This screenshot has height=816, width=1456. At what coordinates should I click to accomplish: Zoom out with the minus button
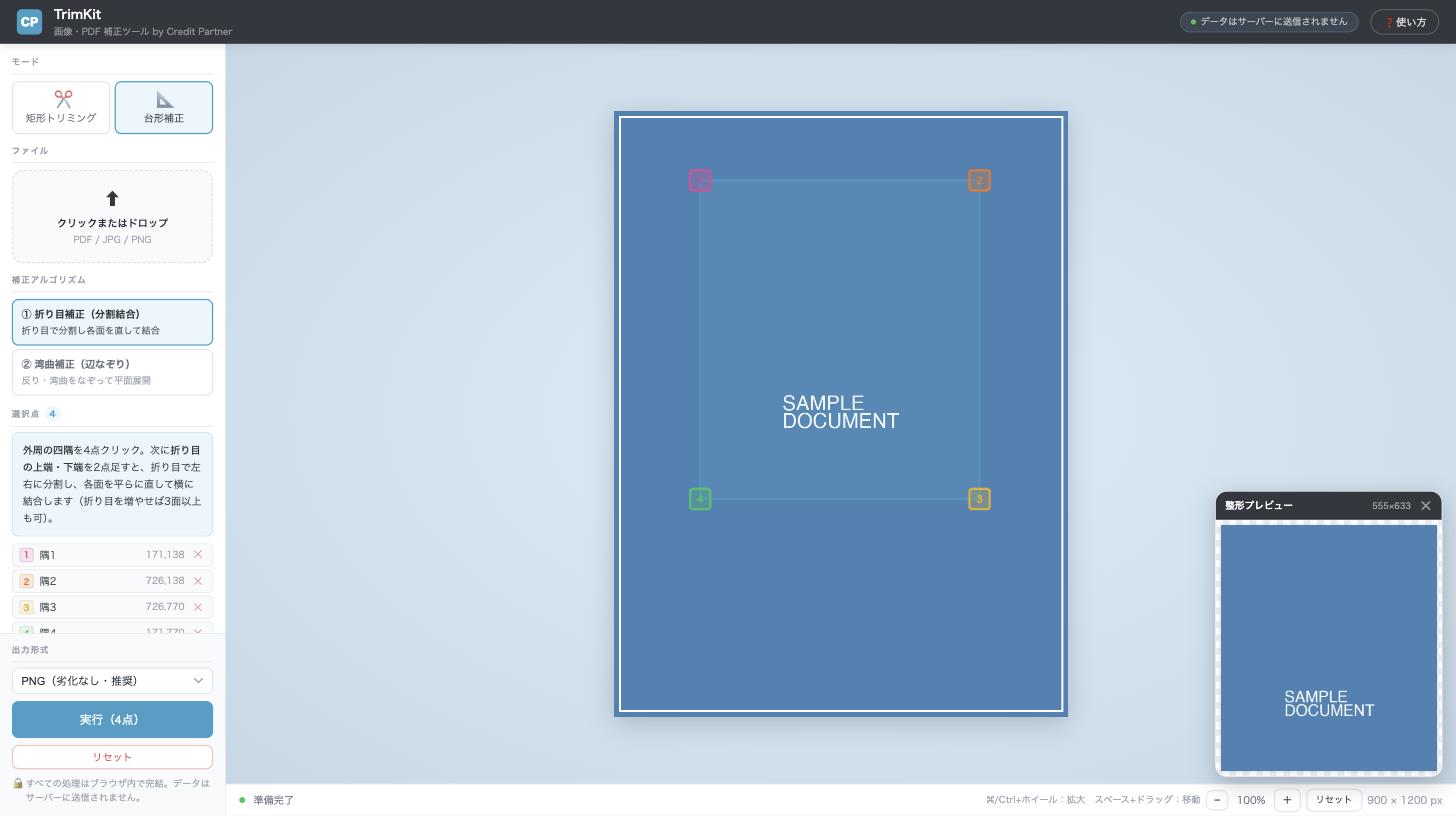click(x=1217, y=800)
